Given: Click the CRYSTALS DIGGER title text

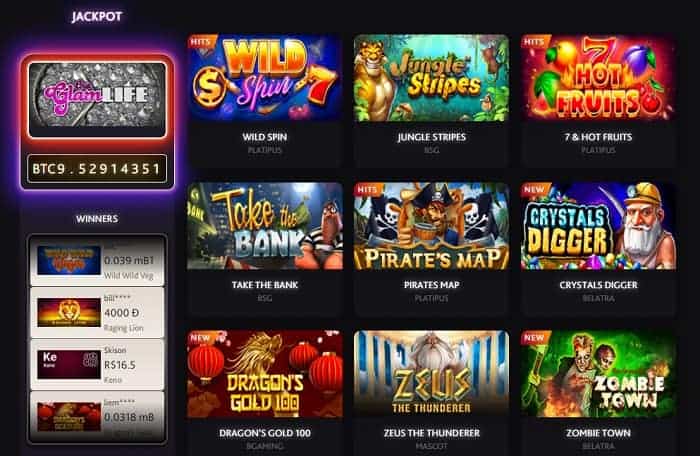Looking at the screenshot, I should (598, 285).
